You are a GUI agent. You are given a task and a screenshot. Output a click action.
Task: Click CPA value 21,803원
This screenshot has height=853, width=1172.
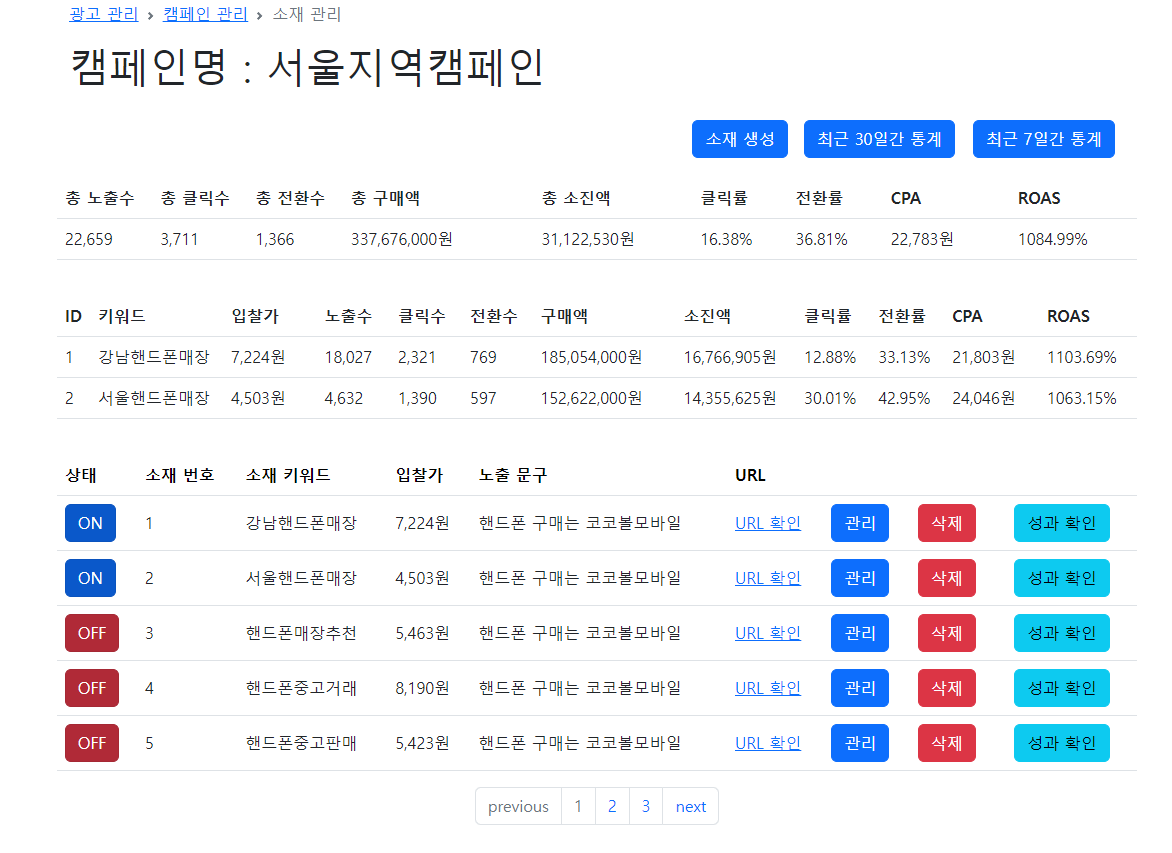pyautogui.click(x=983, y=357)
